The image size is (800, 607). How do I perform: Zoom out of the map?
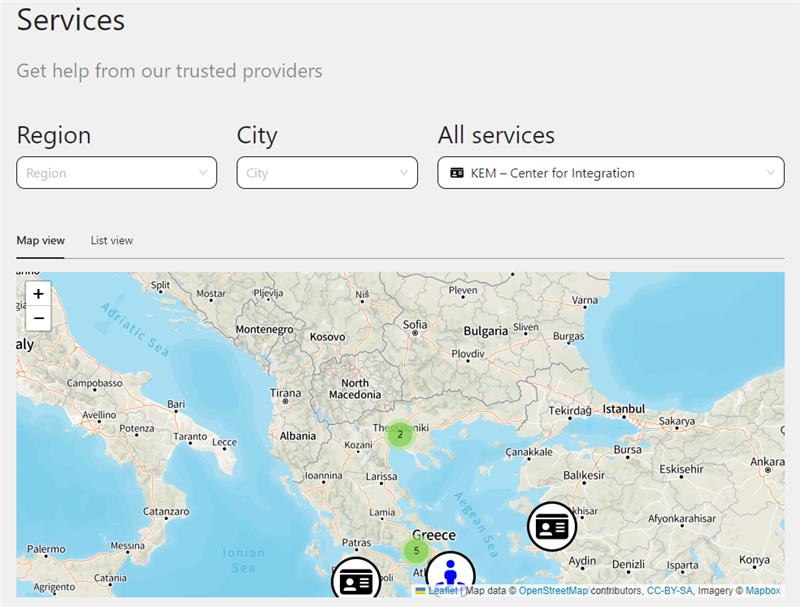coord(38,319)
